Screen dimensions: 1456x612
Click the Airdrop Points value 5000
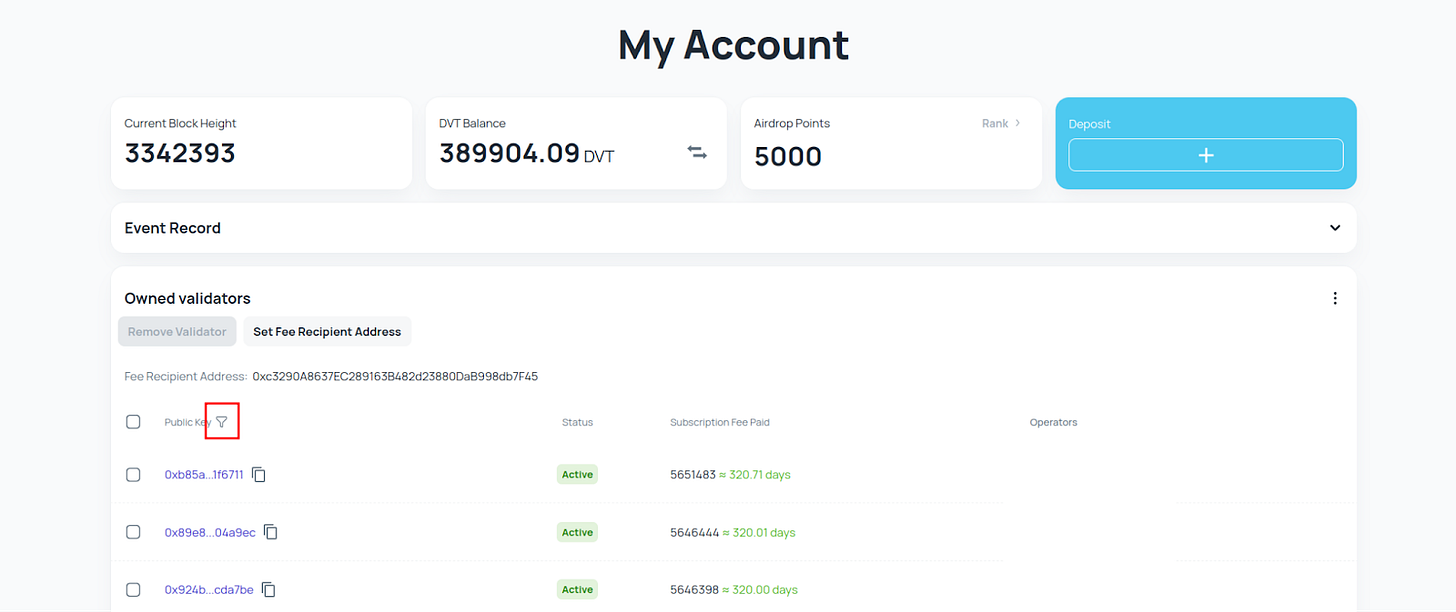pyautogui.click(x=788, y=156)
